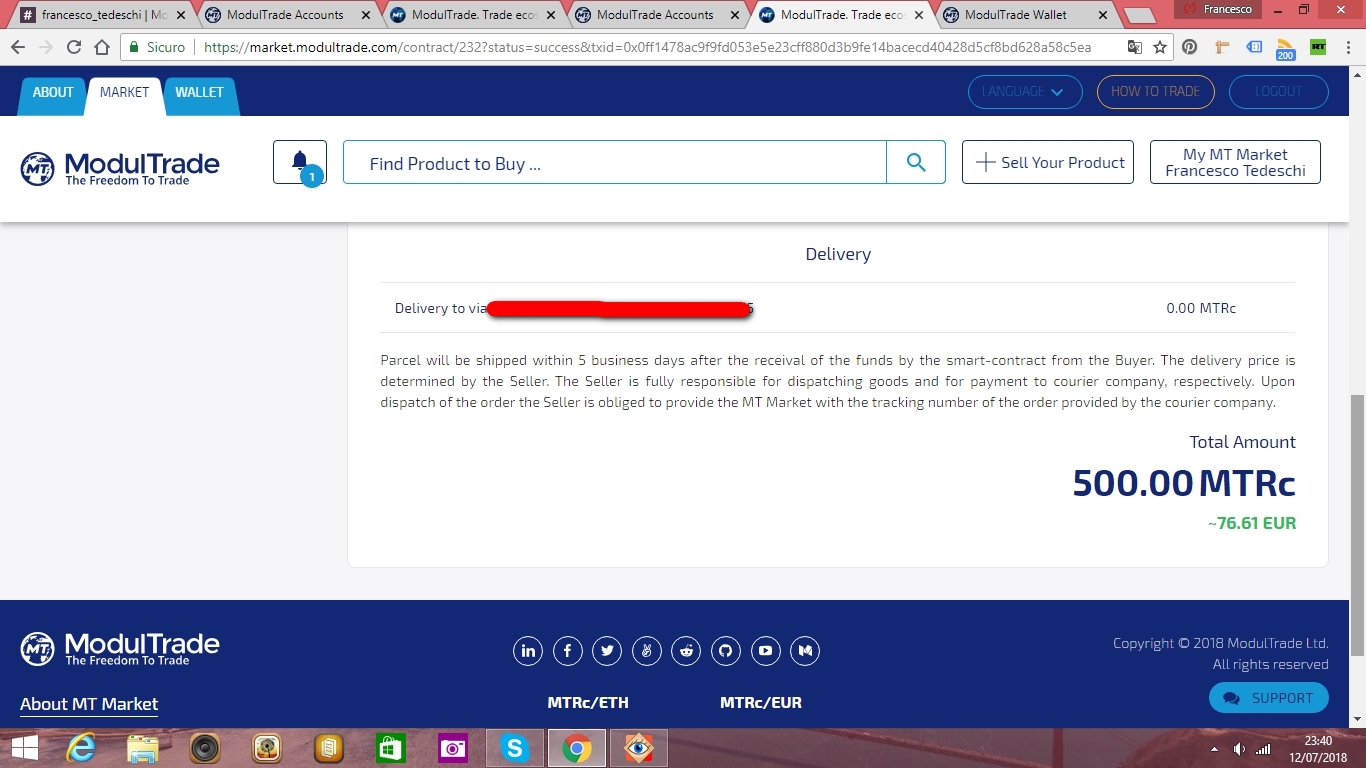Click the browser address bar URL
Viewport: 1366px width, 768px height.
(647, 47)
